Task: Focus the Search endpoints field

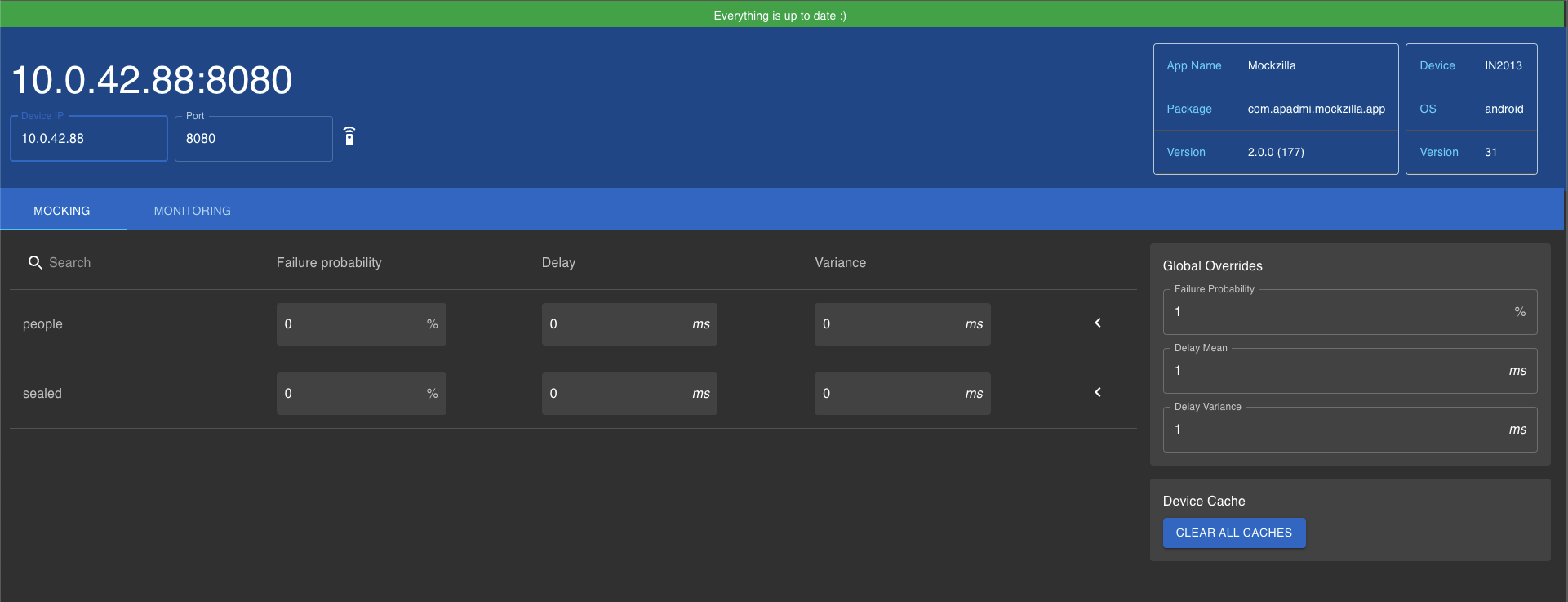Action: tap(122, 262)
